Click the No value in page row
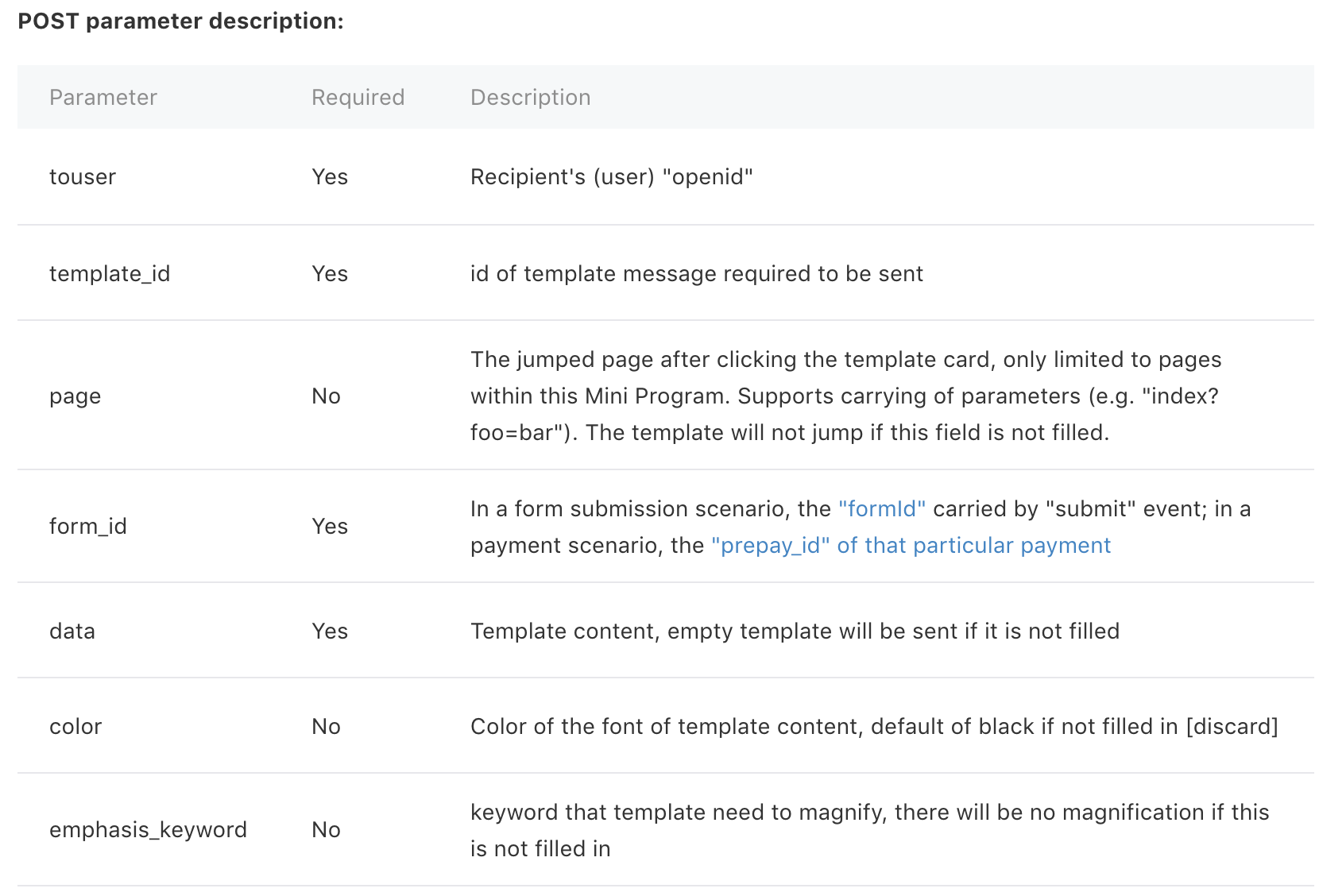This screenshot has height=896, width=1319. (326, 396)
